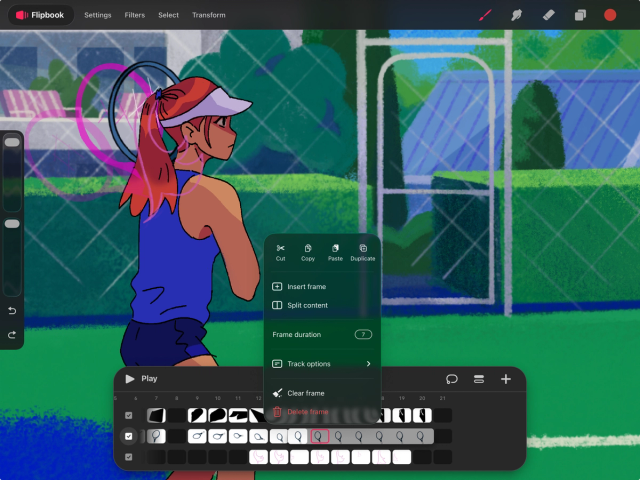Viewport: 640px width, 480px height.
Task: Redo the last action
Action: tap(12, 335)
